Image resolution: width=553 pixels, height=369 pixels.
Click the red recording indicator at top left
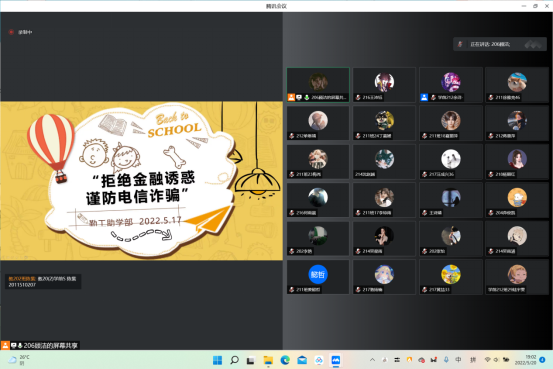[x=11, y=32]
